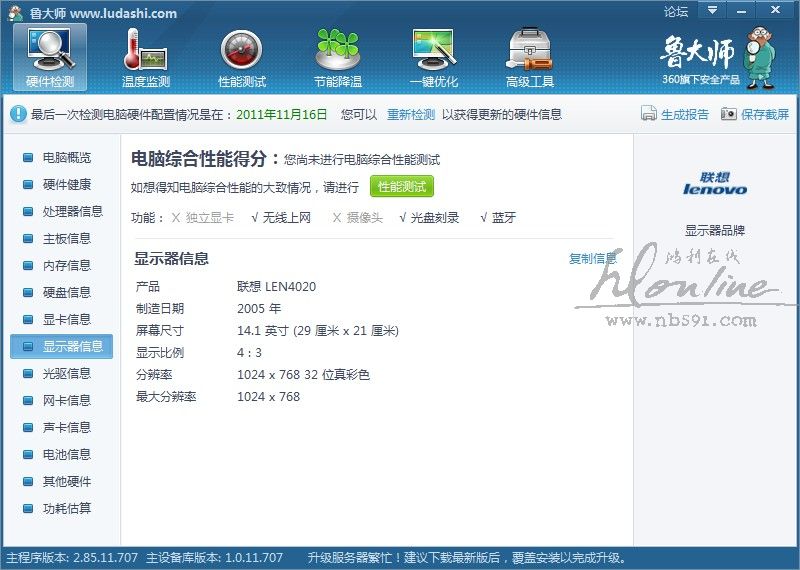800x570 pixels.
Task: Click the resolution 1024 x 768 32 位真彩色
Action: 304,375
